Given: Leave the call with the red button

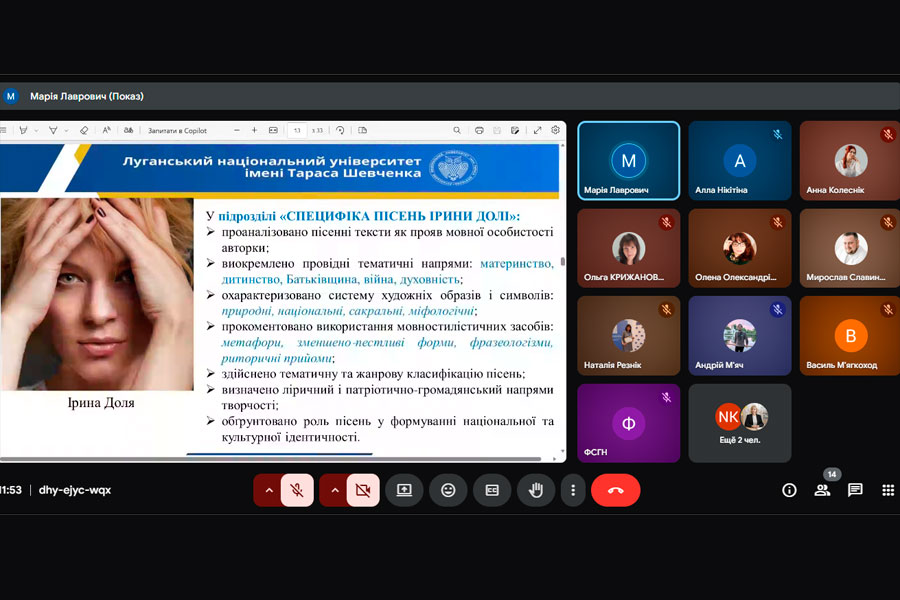Looking at the screenshot, I should pos(615,490).
